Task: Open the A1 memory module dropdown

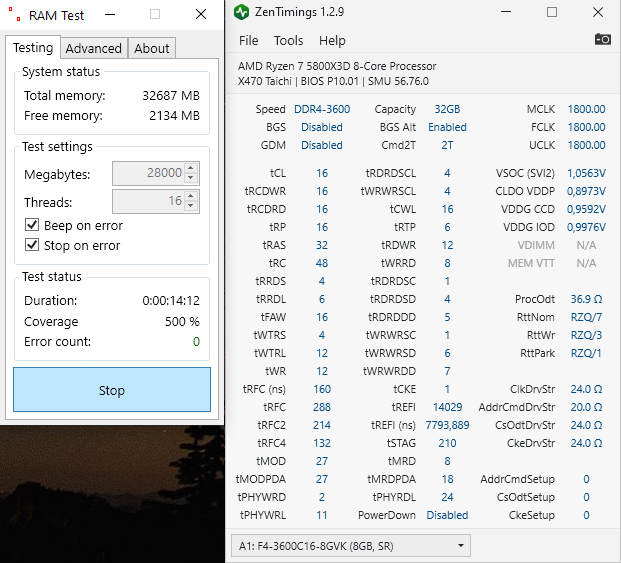Action: pyautogui.click(x=351, y=546)
